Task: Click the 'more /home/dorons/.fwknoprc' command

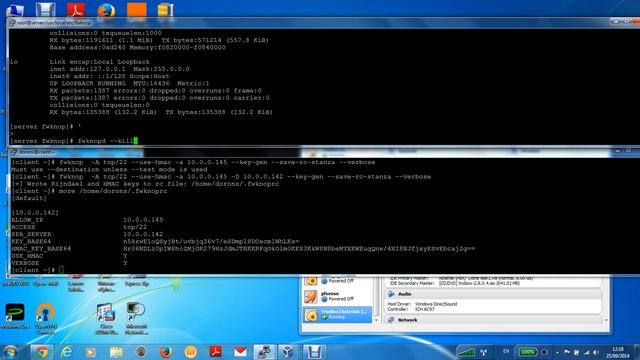Action: [x=113, y=191]
